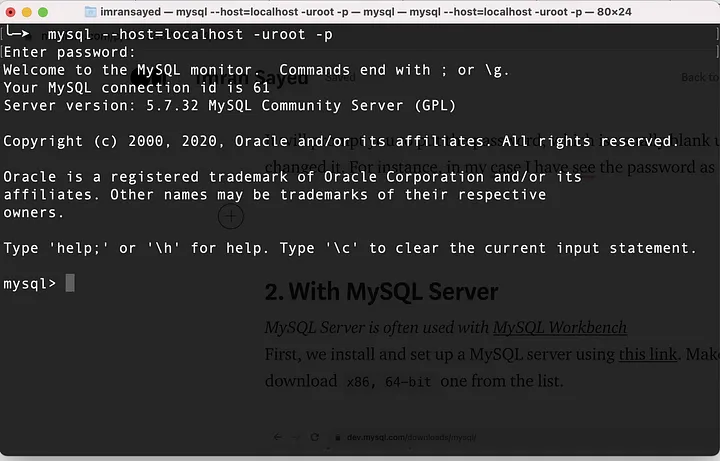Click the reload icon in background browser image
The width and height of the screenshot is (720, 461).
[x=315, y=437]
